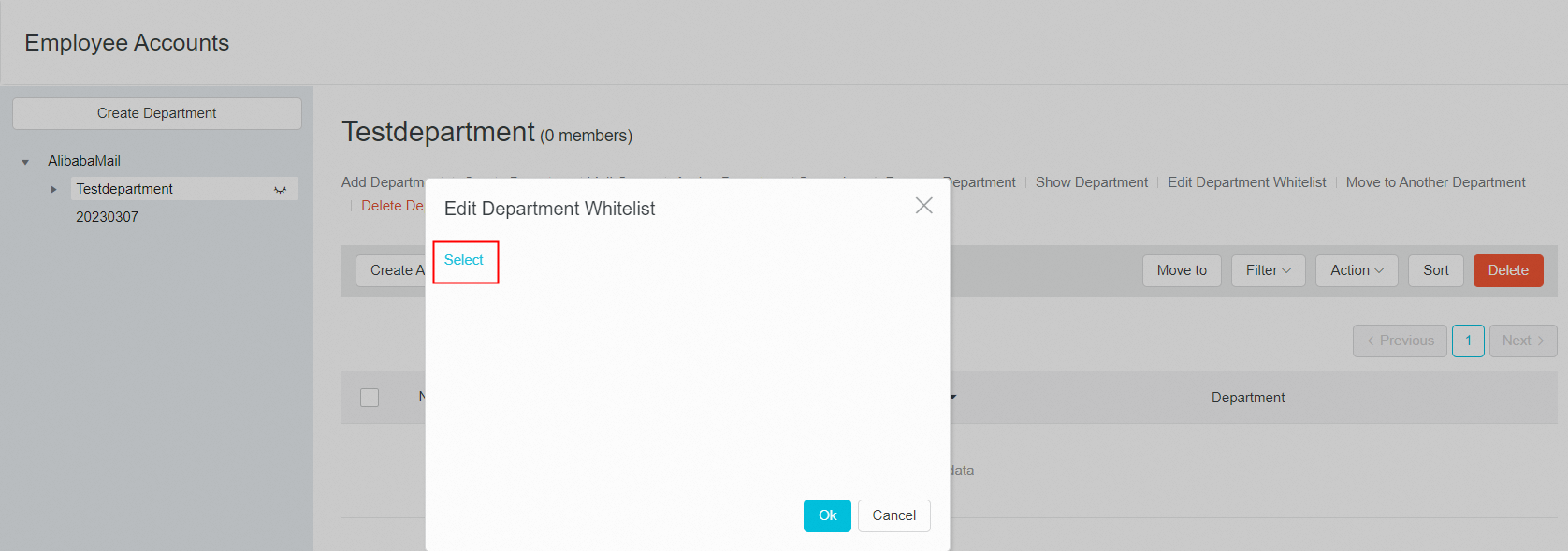
Task: Click the Create Department button
Action: click(x=157, y=113)
